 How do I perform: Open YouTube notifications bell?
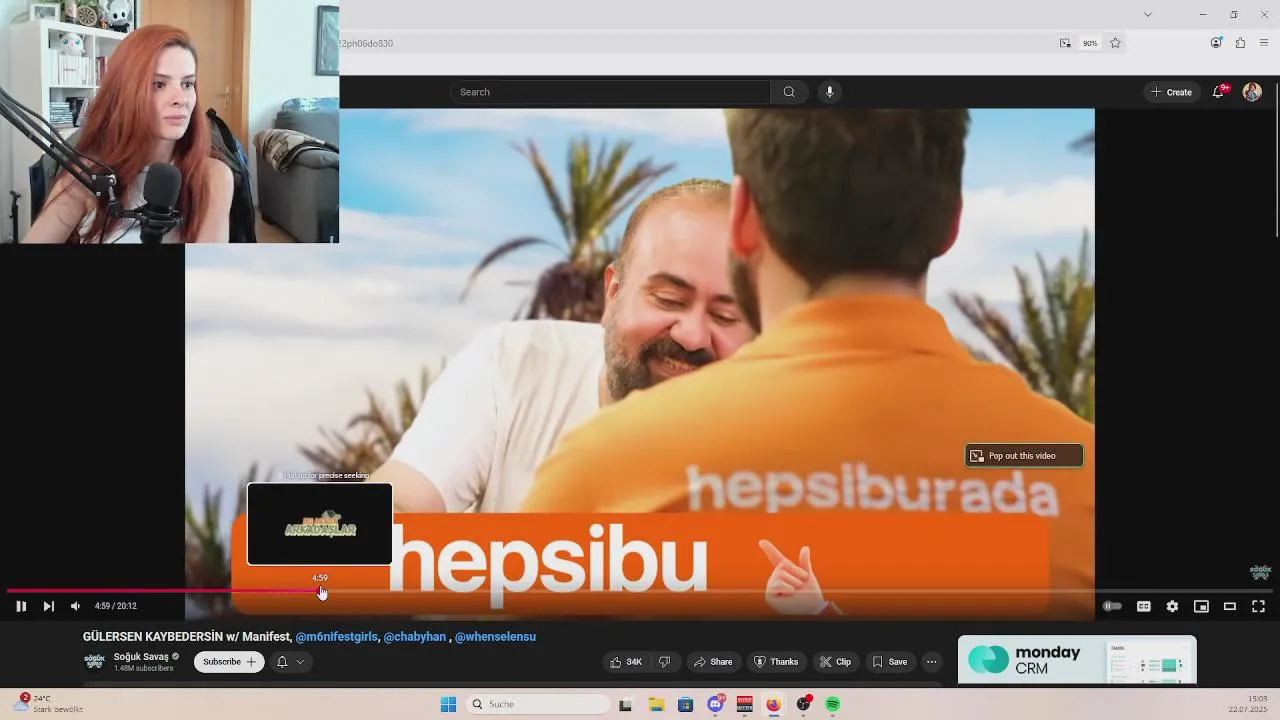pyautogui.click(x=1218, y=92)
